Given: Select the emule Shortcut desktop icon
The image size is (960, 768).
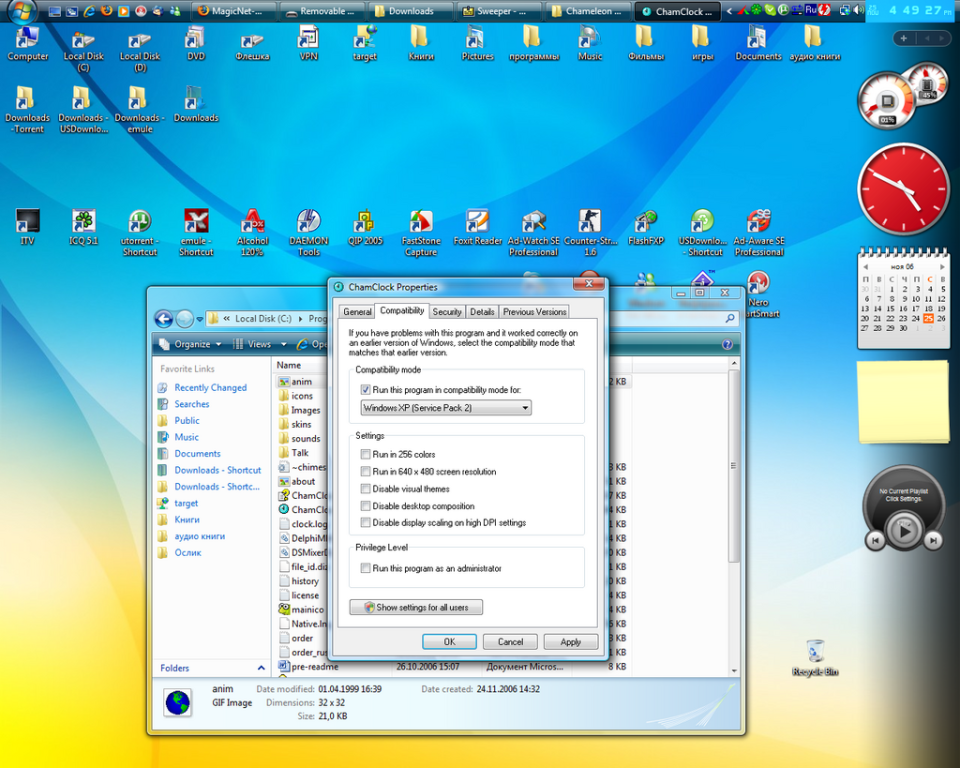Looking at the screenshot, I should point(196,232).
